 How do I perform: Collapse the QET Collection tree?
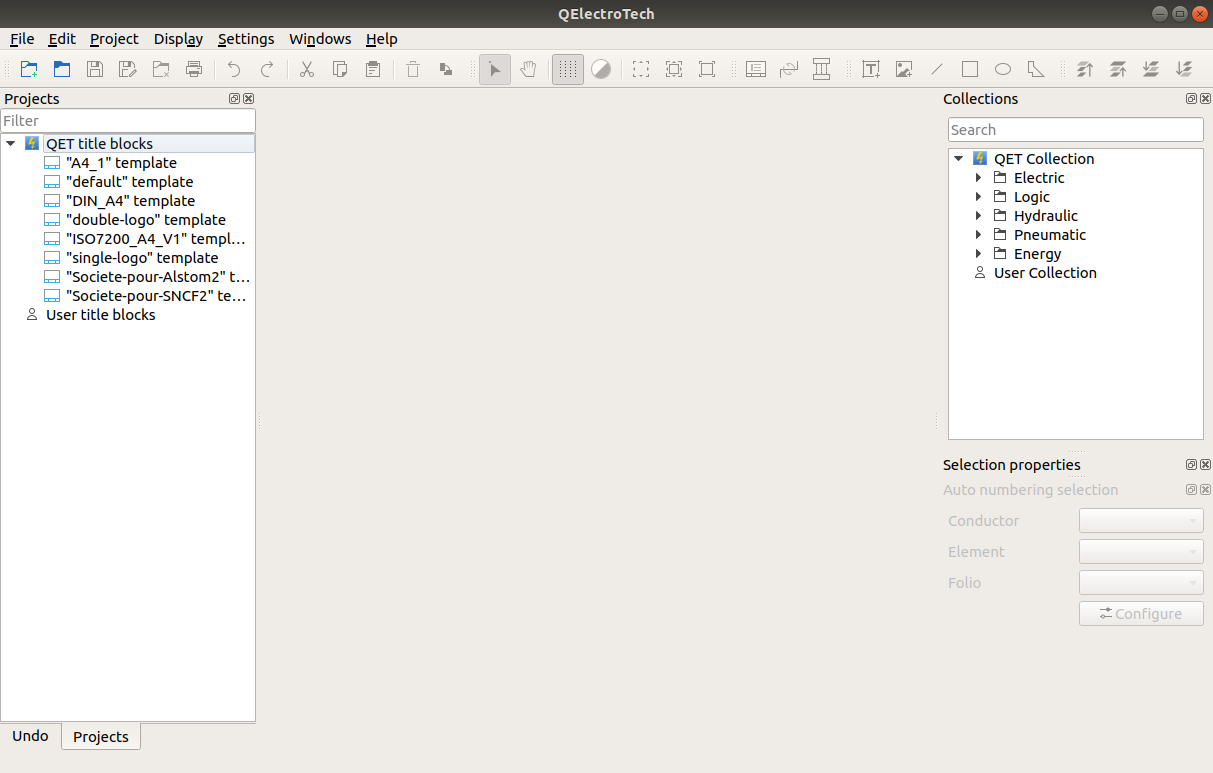[x=959, y=159]
